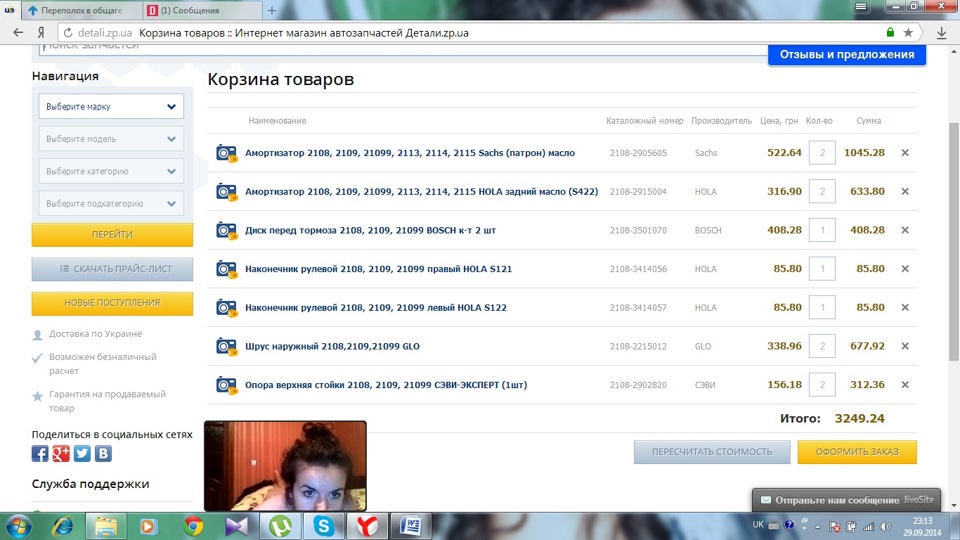
Task: Share via Google Plus icon
Action: [61, 454]
